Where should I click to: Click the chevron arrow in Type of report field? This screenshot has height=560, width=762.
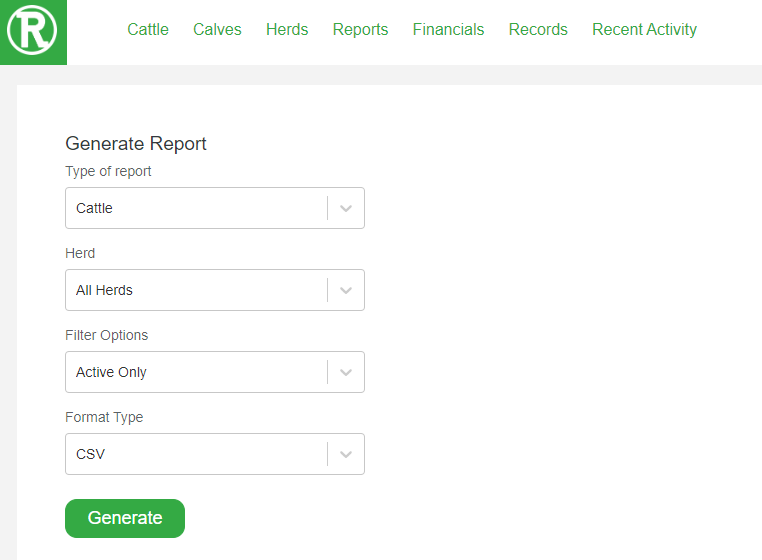click(x=346, y=208)
